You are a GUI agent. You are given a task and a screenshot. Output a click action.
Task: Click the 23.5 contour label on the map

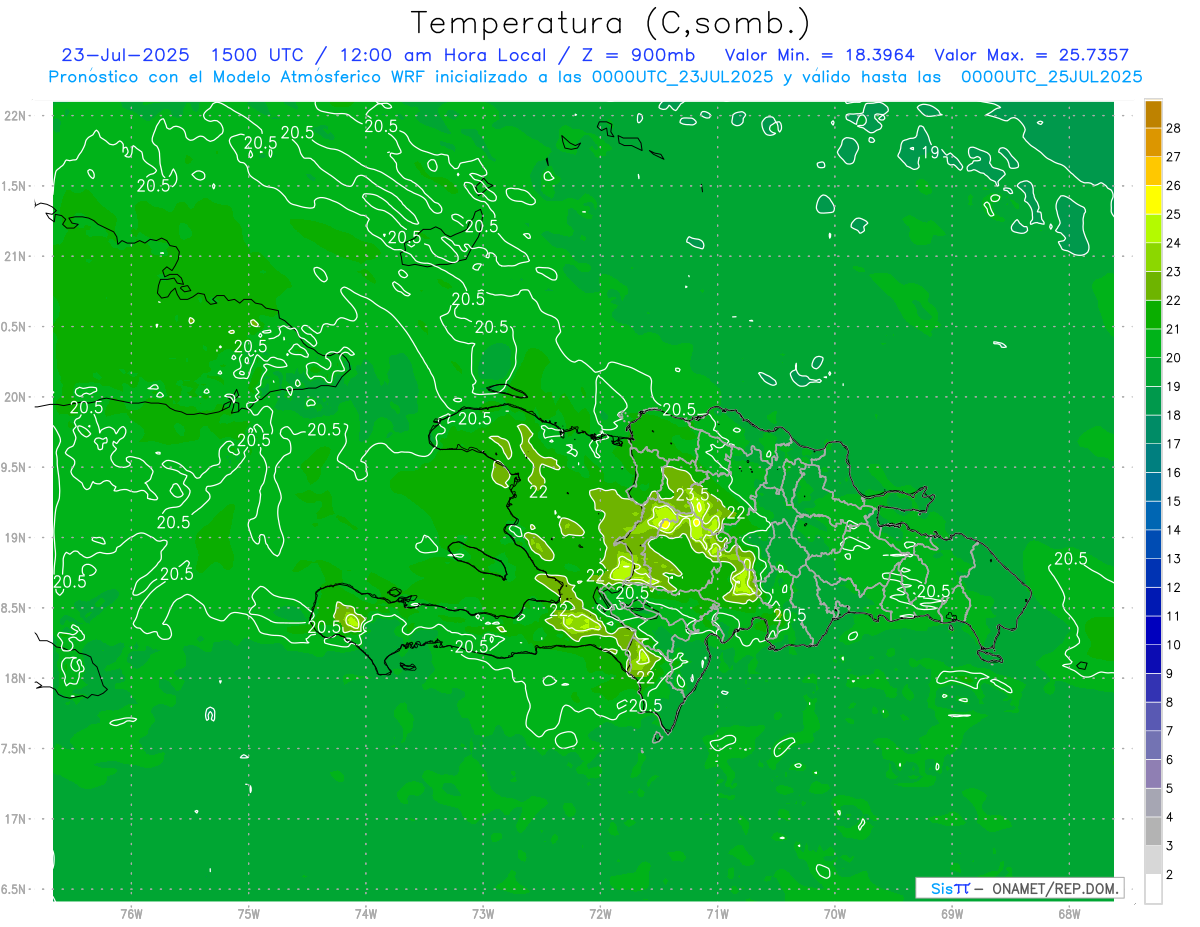[x=693, y=494]
